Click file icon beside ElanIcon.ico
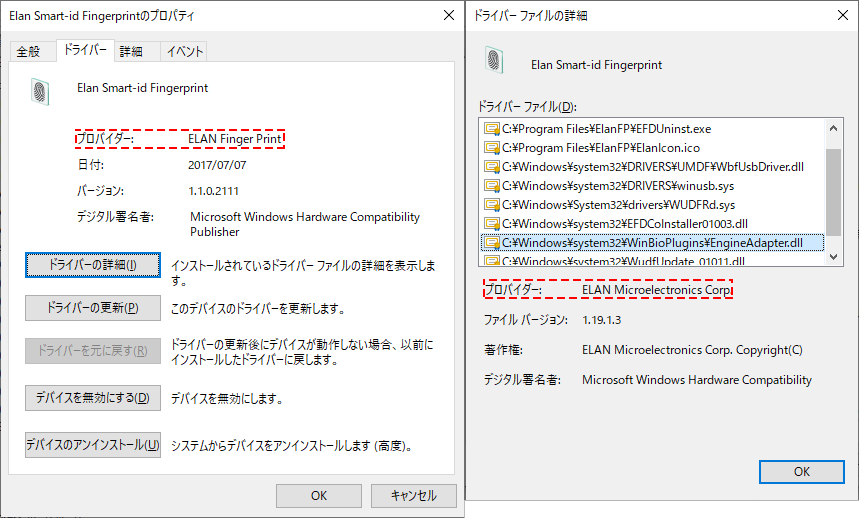The image size is (859, 518). 491,148
